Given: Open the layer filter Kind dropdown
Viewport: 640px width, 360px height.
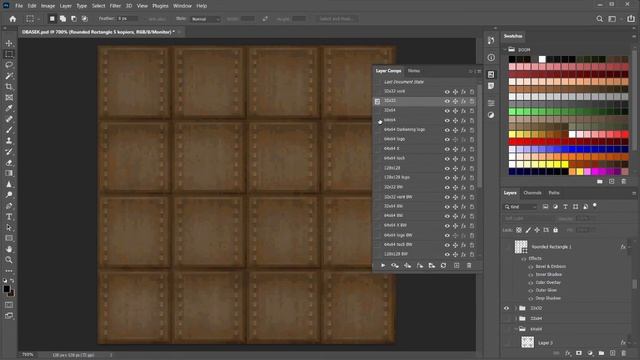Looking at the screenshot, I should coord(521,207).
